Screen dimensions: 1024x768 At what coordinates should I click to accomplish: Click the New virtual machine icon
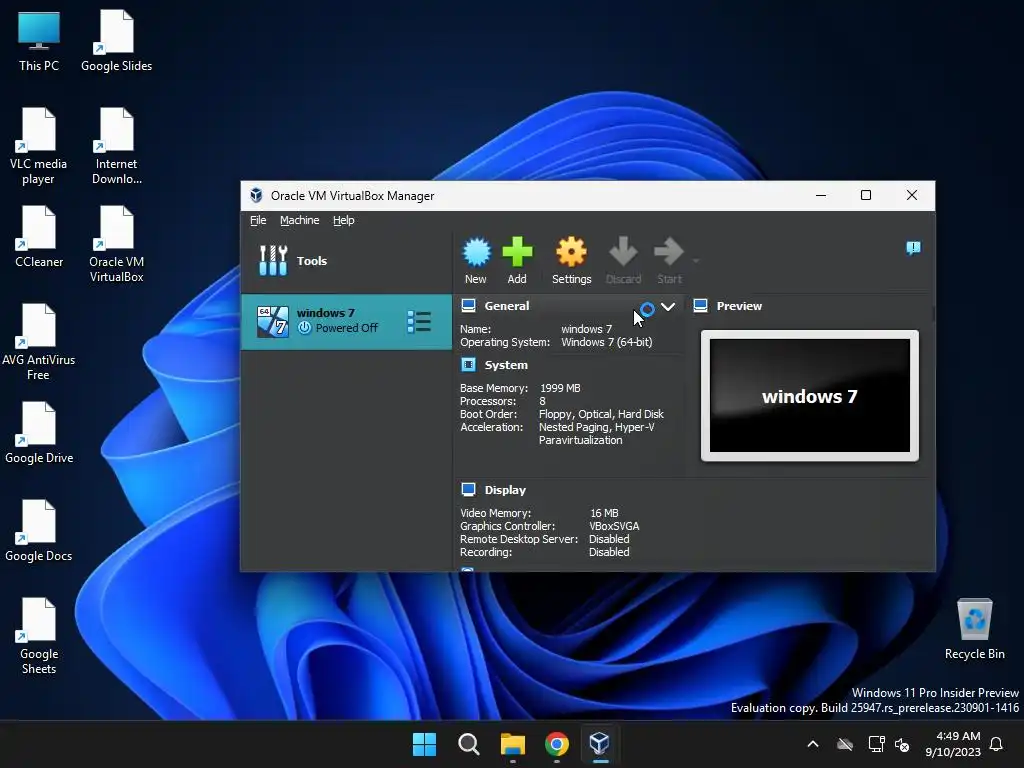coord(476,252)
